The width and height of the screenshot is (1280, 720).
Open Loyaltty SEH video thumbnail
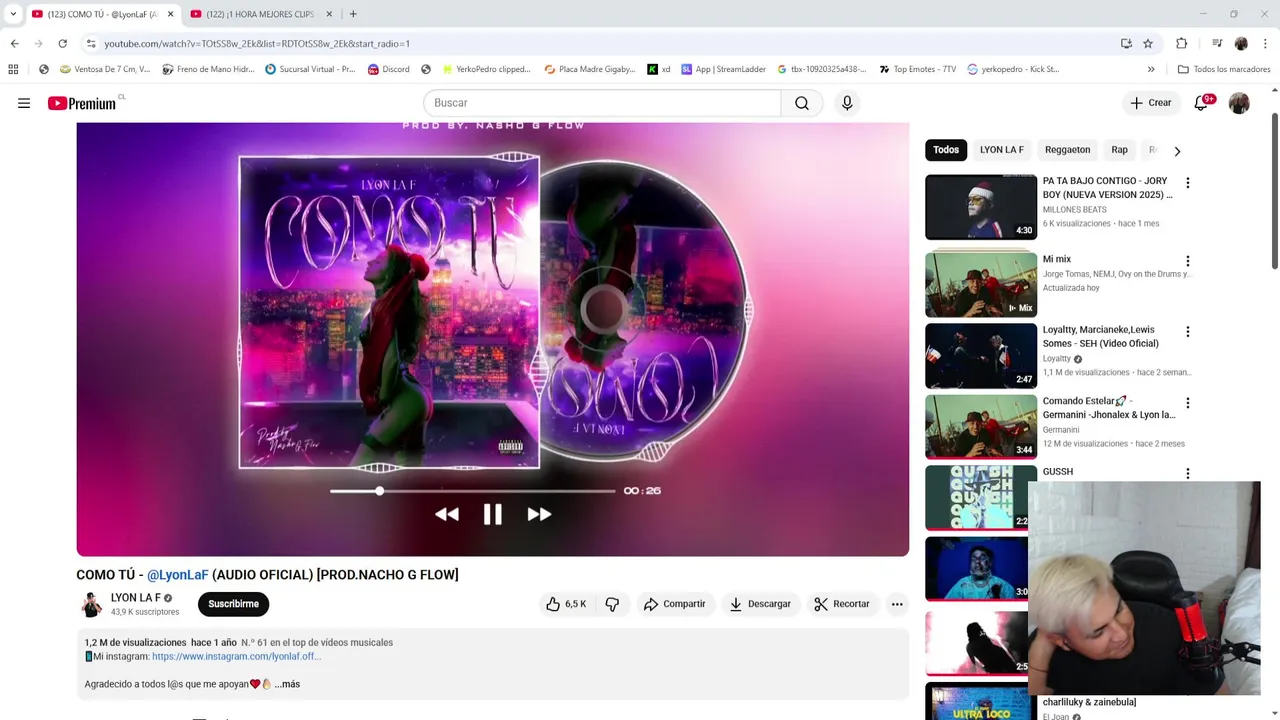tap(981, 355)
